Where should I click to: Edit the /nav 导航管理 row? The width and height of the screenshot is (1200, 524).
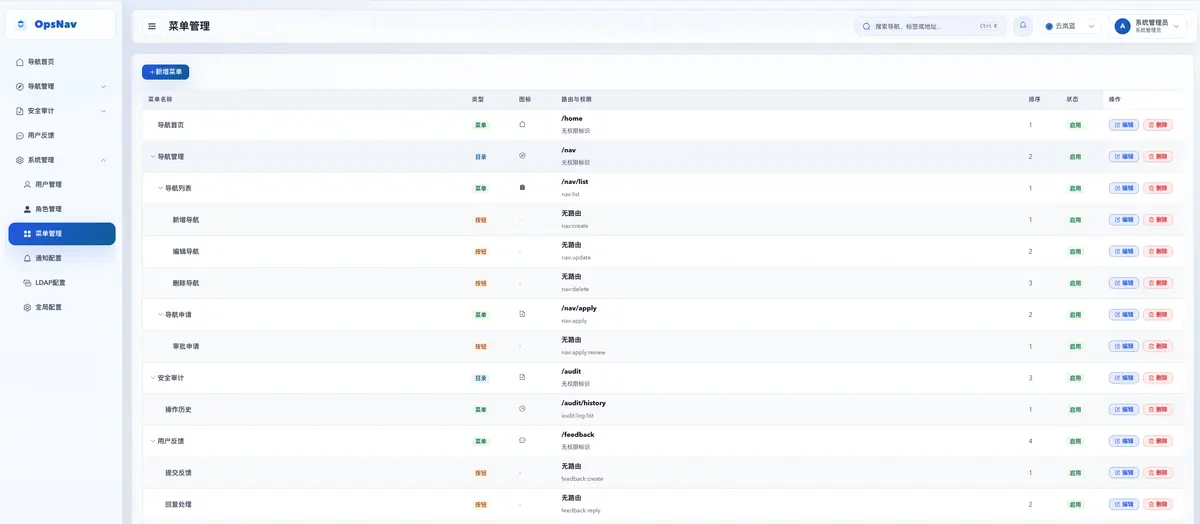[1123, 156]
